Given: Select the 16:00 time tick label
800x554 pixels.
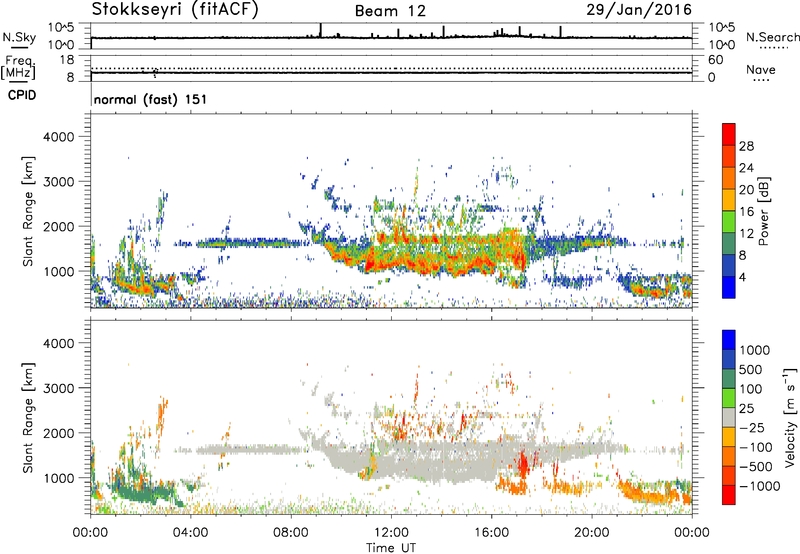Looking at the screenshot, I should [491, 533].
